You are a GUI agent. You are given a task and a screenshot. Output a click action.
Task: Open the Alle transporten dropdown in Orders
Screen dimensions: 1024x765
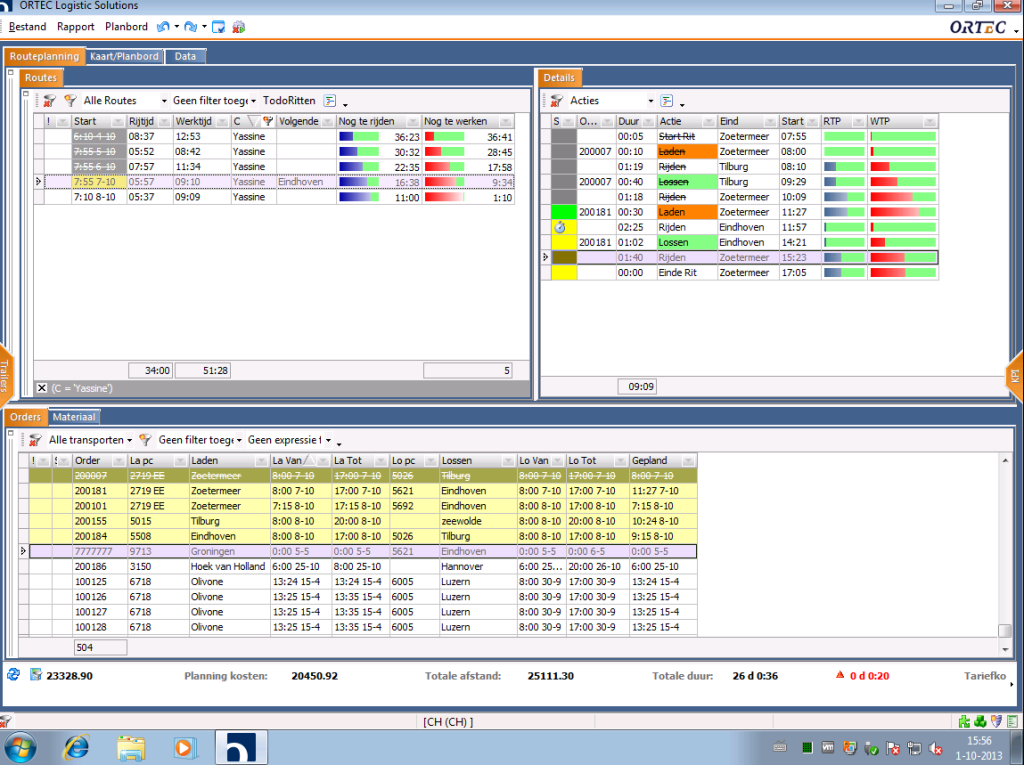pos(88,439)
